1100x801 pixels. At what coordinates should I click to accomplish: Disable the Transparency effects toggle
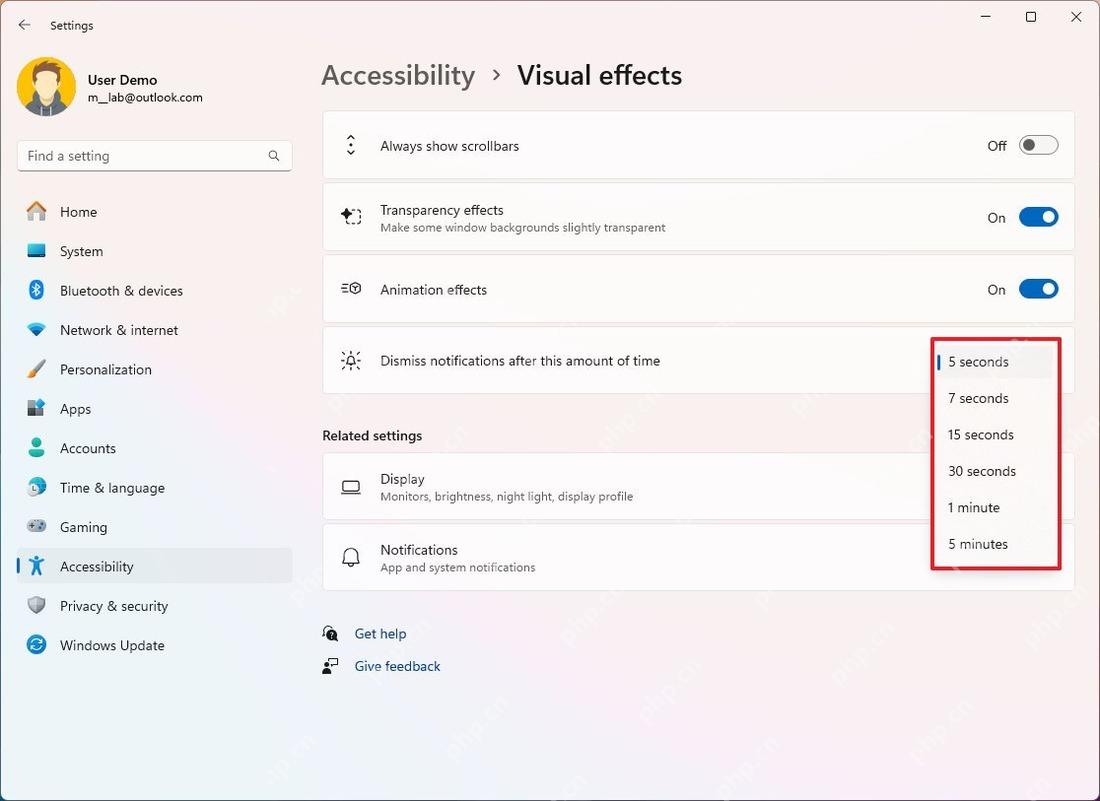[x=1038, y=217]
